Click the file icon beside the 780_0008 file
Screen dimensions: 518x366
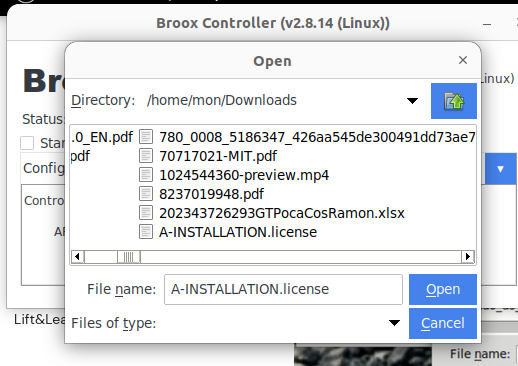click(x=146, y=137)
